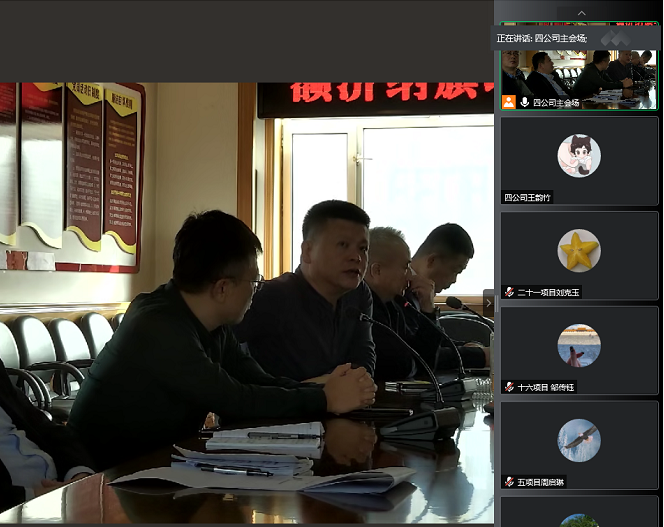Click the 五项目周启琳 name label
Image resolution: width=664 pixels, height=527 pixels.
pos(540,482)
